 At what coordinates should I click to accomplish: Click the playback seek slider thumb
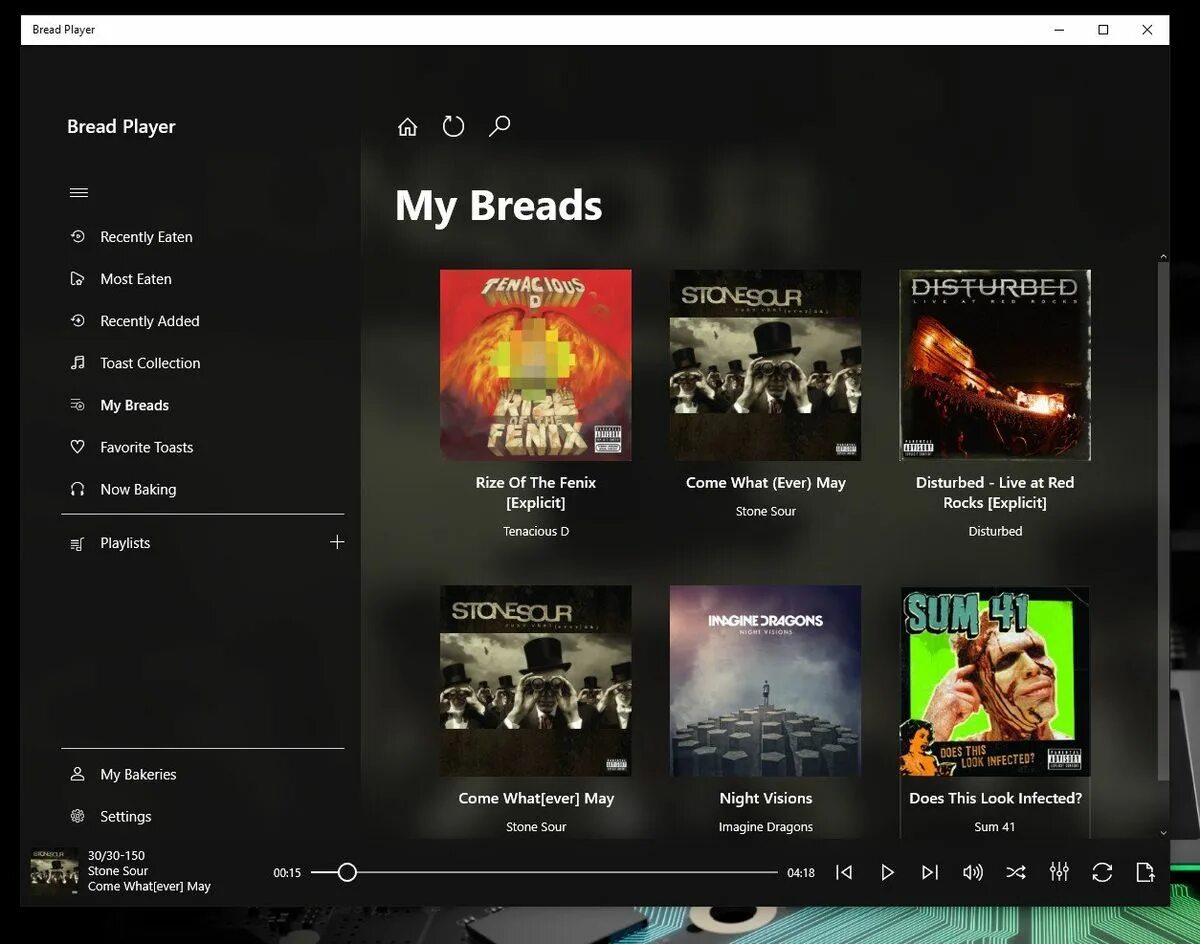pos(347,872)
